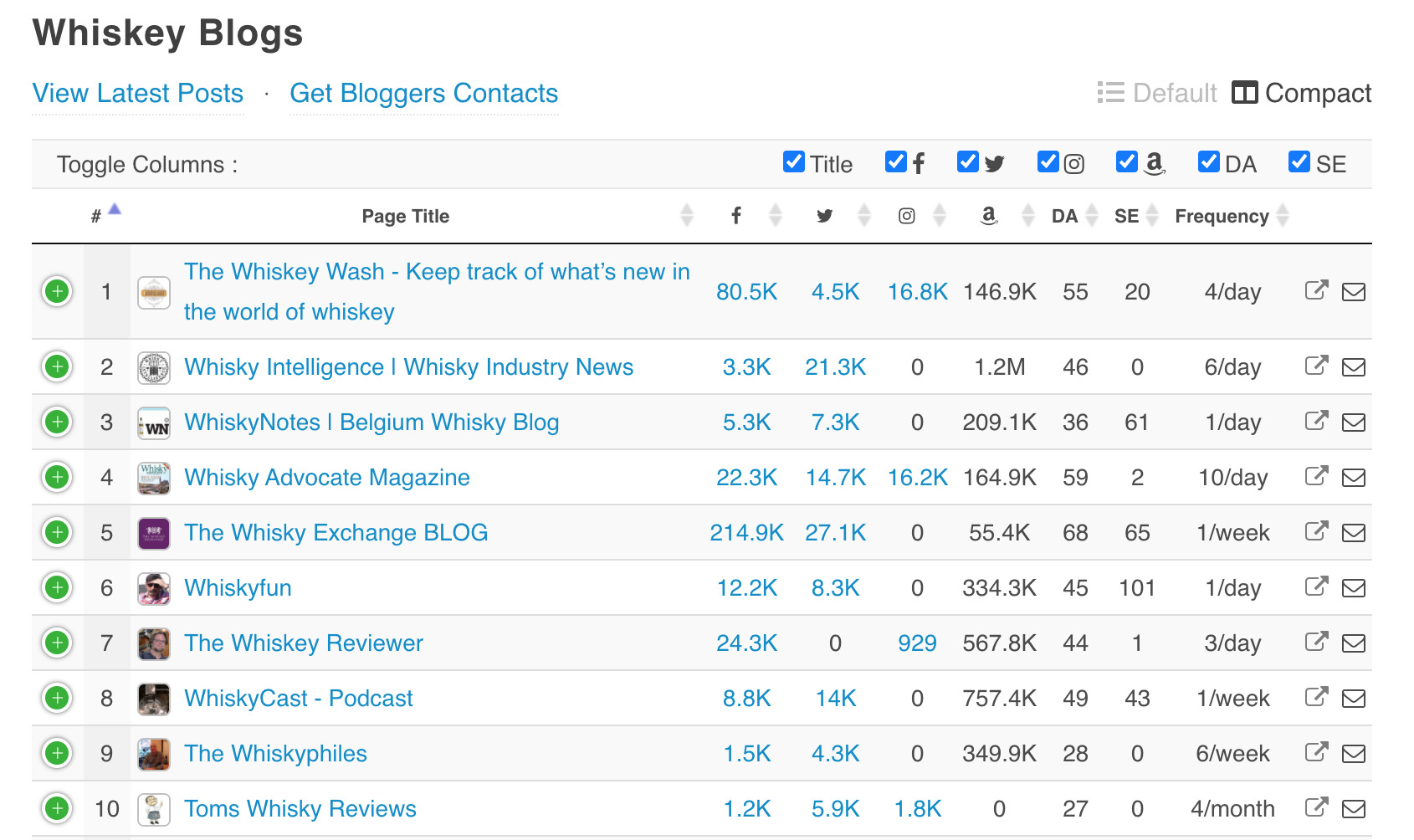Sort table by # rank column
This screenshot has width=1414, height=840.
click(x=106, y=215)
